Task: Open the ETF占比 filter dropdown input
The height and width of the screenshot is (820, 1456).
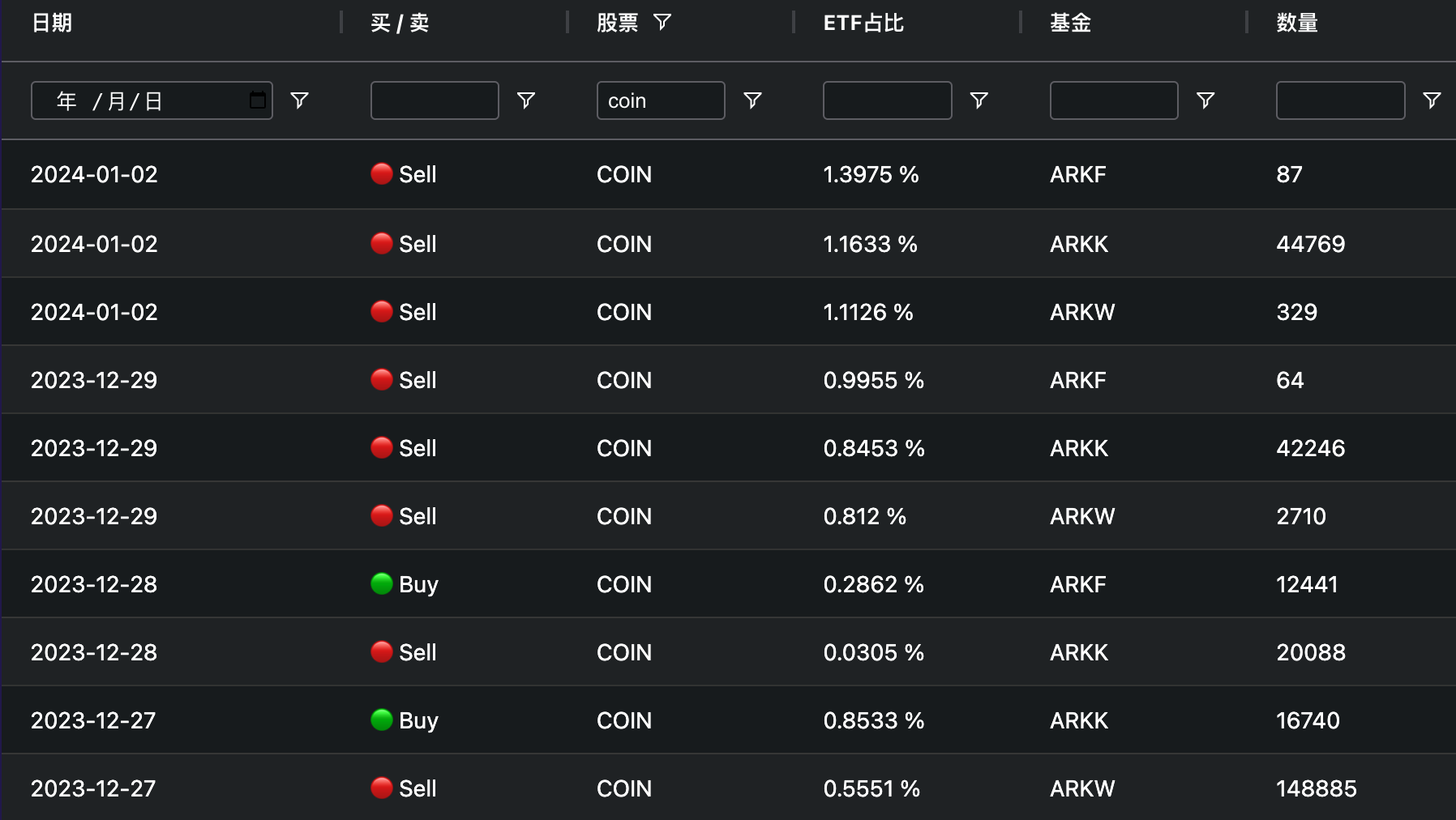Action: tap(887, 100)
